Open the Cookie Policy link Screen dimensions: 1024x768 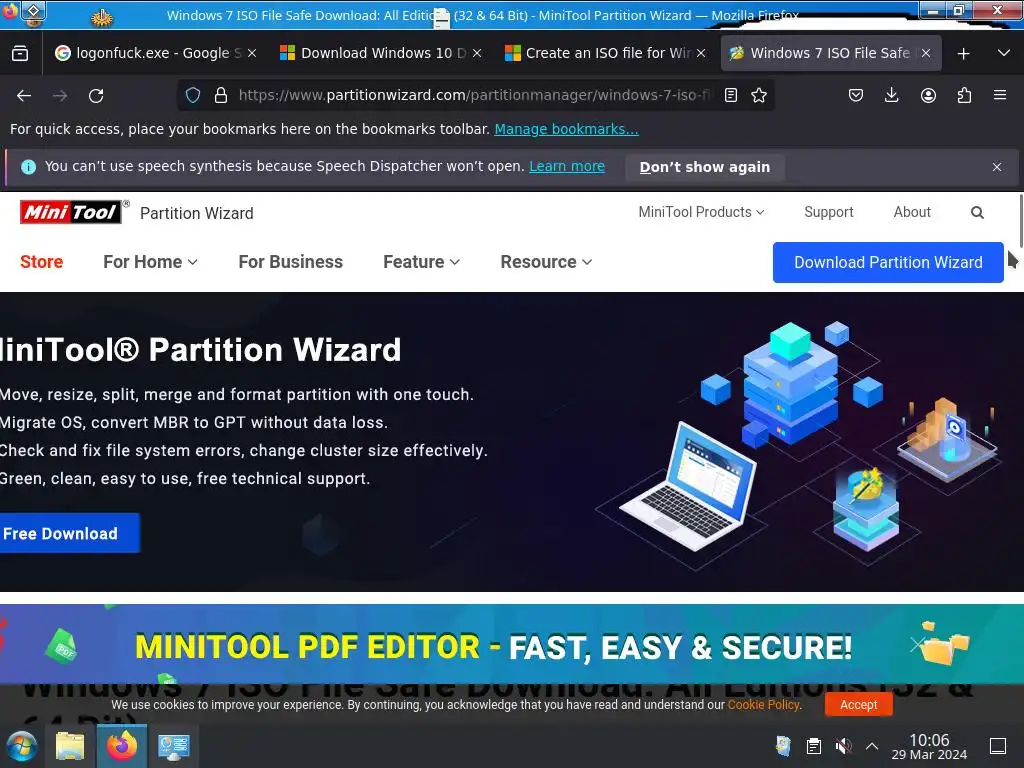(763, 705)
